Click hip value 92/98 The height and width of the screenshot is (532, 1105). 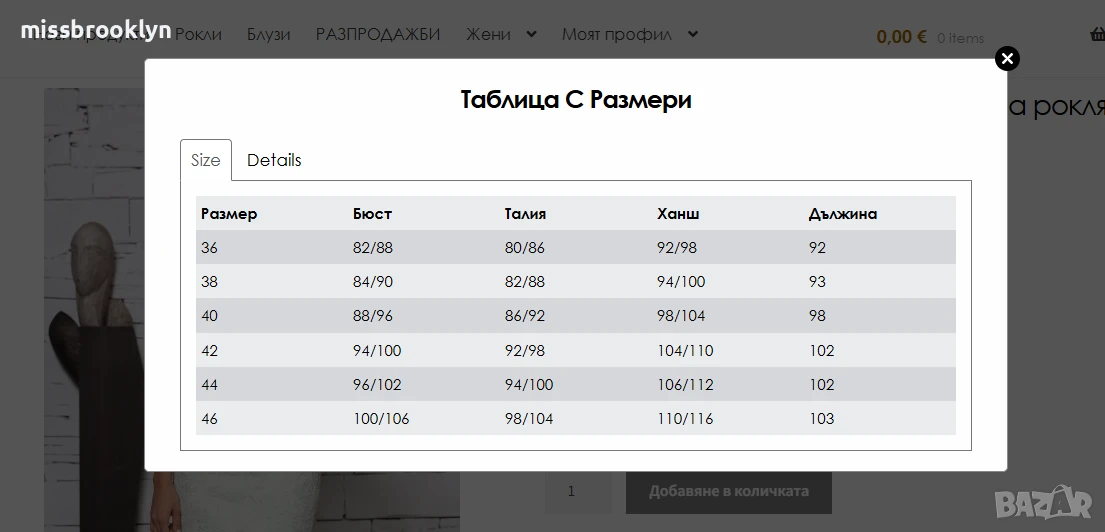coord(677,247)
